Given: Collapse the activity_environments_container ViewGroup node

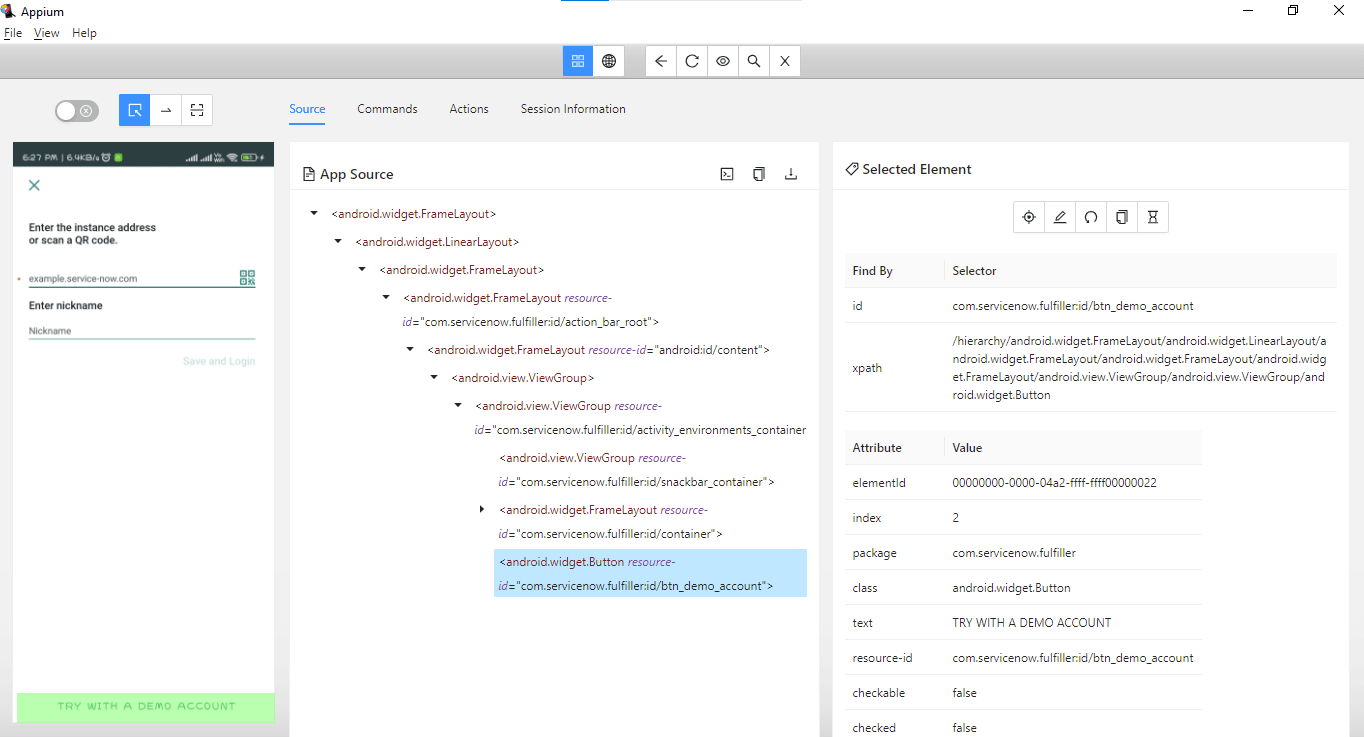Looking at the screenshot, I should pyautogui.click(x=458, y=405).
